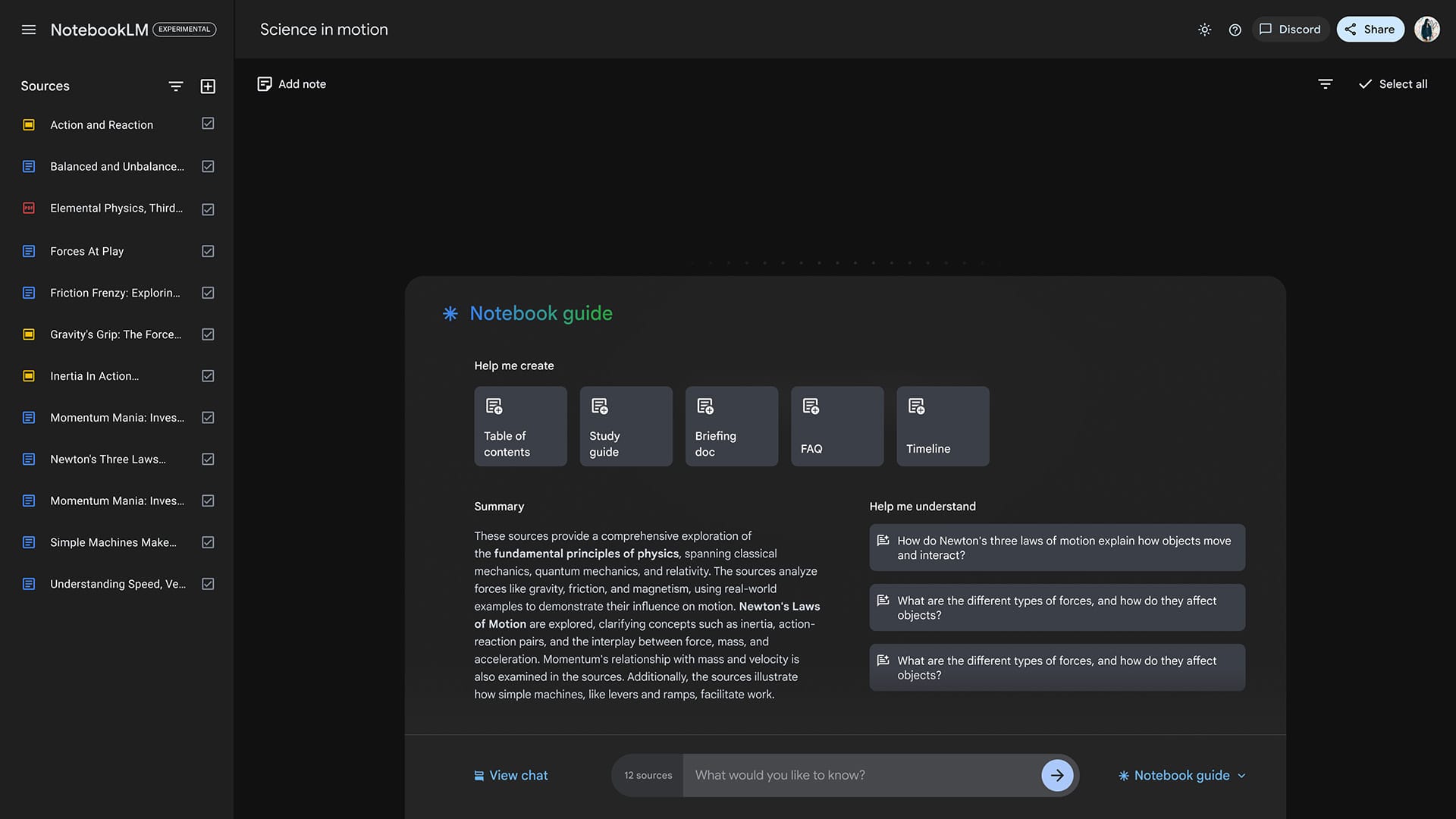The image size is (1456, 819).
Task: Expand the 12 sources selector
Action: (647, 774)
